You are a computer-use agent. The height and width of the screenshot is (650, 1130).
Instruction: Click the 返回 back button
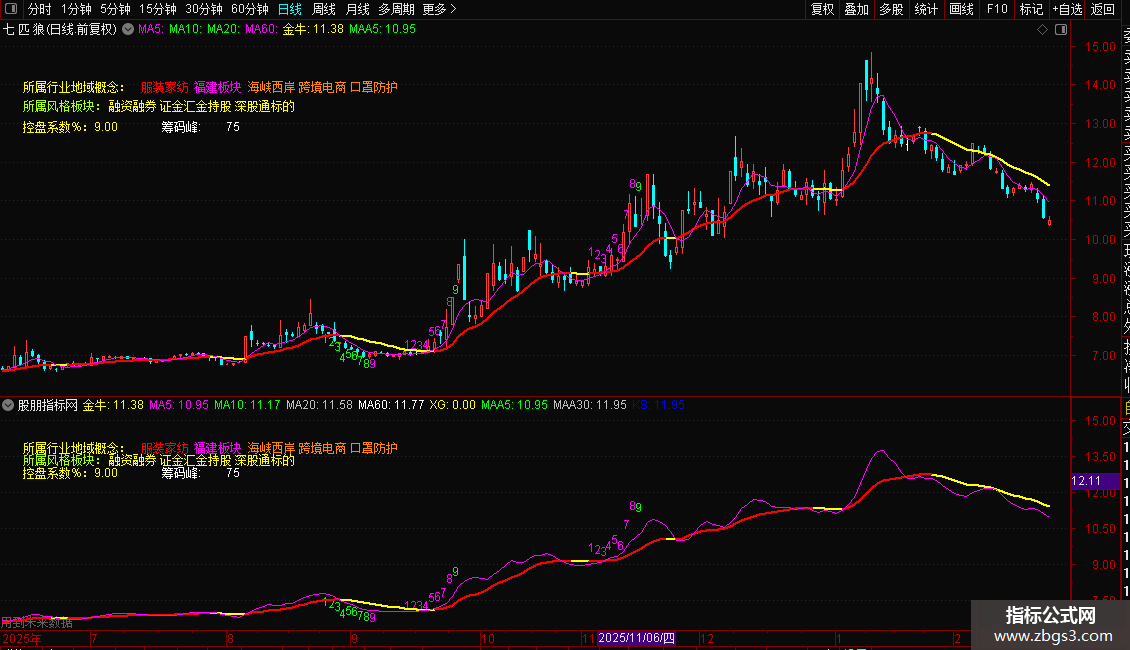[1103, 9]
